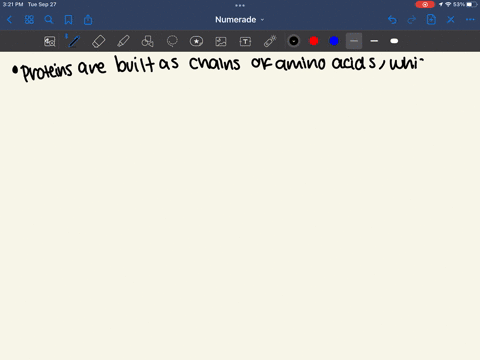
Task: Tap the red screen recording indicator
Action: [425, 4]
